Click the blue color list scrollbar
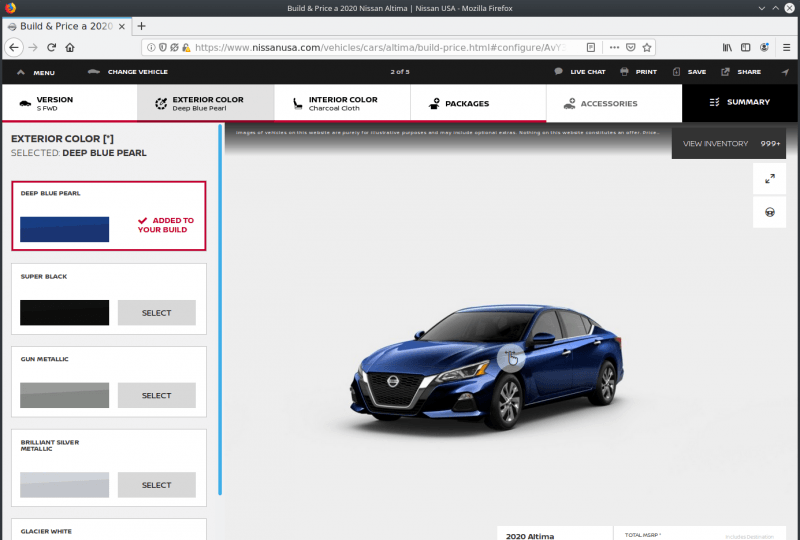The image size is (800, 540). coord(220,310)
